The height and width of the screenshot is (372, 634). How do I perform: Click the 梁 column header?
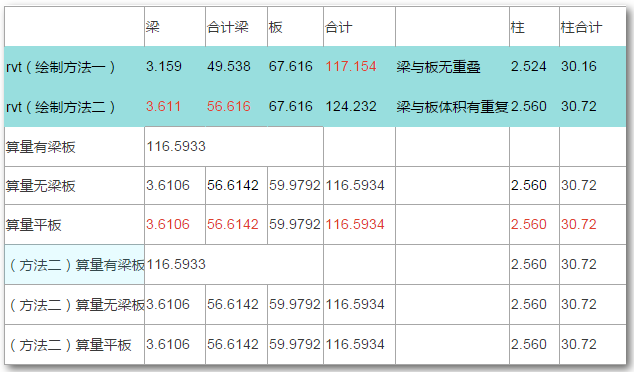pyautogui.click(x=153, y=27)
